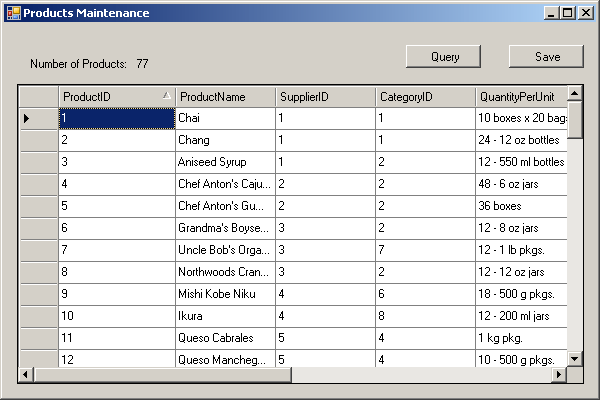Click the vertical scrollbar down arrow
This screenshot has height=400, width=600.
coord(574,358)
